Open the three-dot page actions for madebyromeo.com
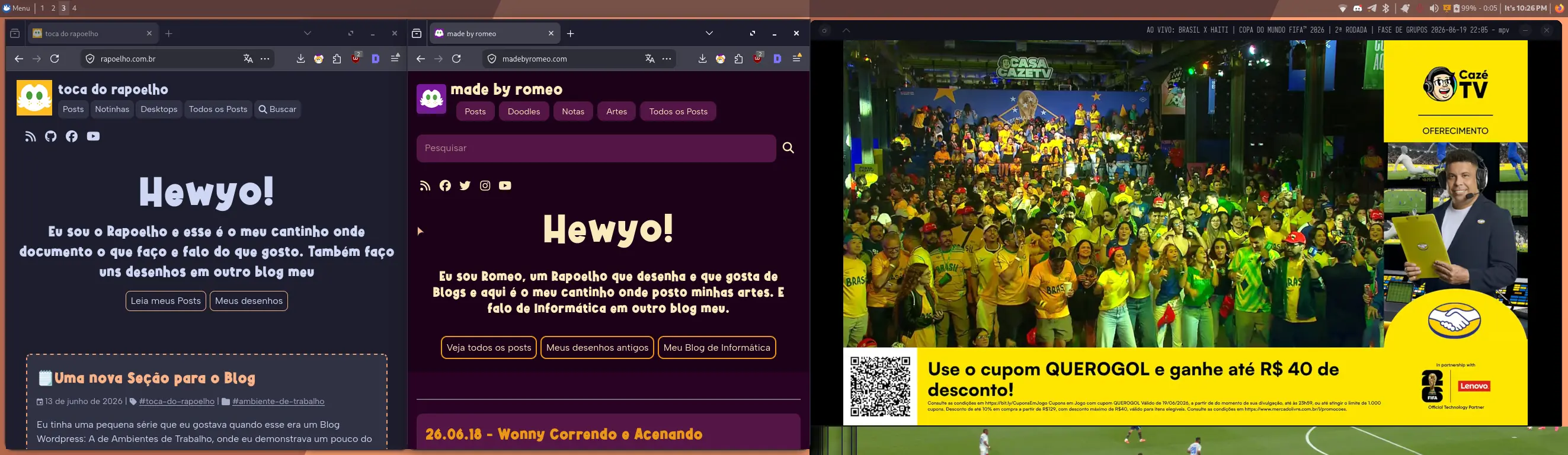 coord(667,59)
